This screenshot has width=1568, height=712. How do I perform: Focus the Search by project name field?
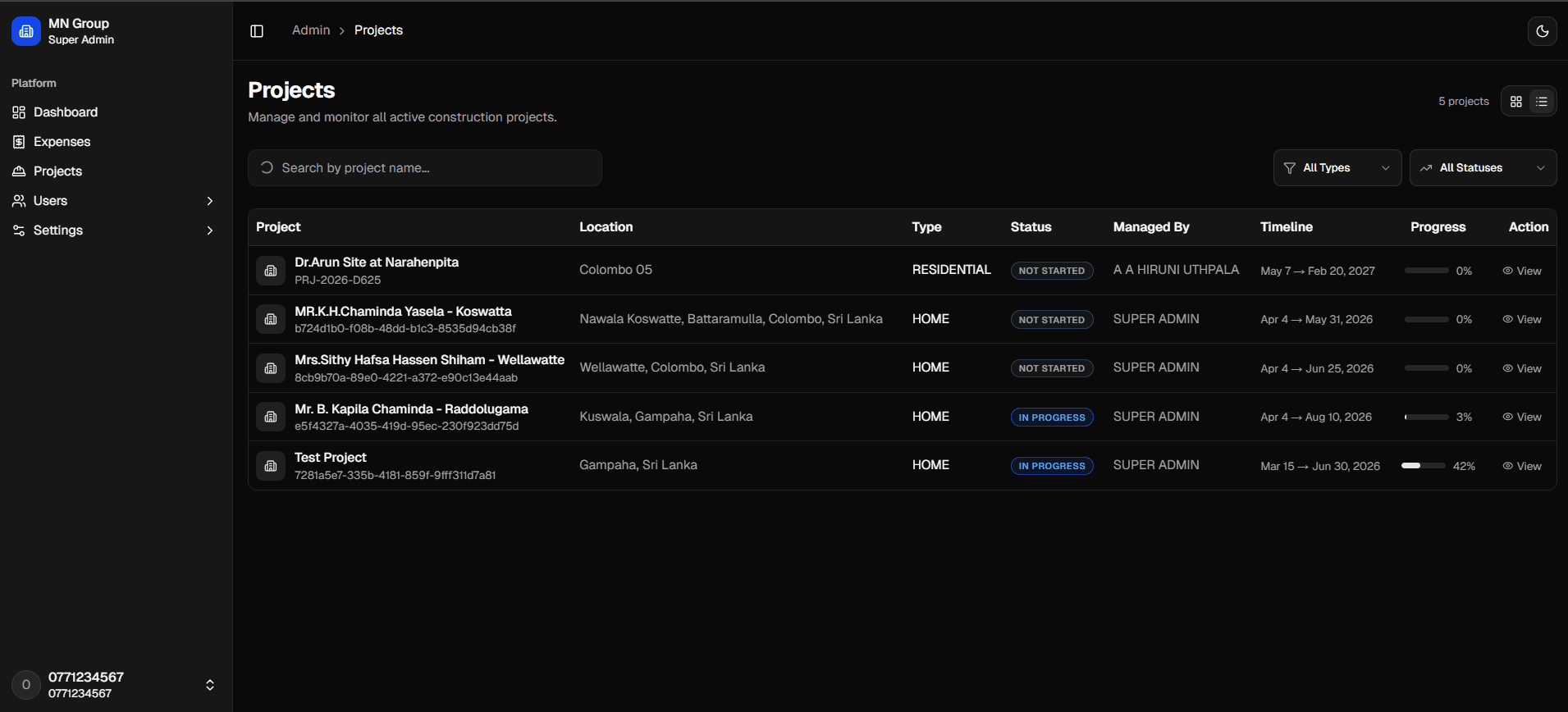[425, 168]
